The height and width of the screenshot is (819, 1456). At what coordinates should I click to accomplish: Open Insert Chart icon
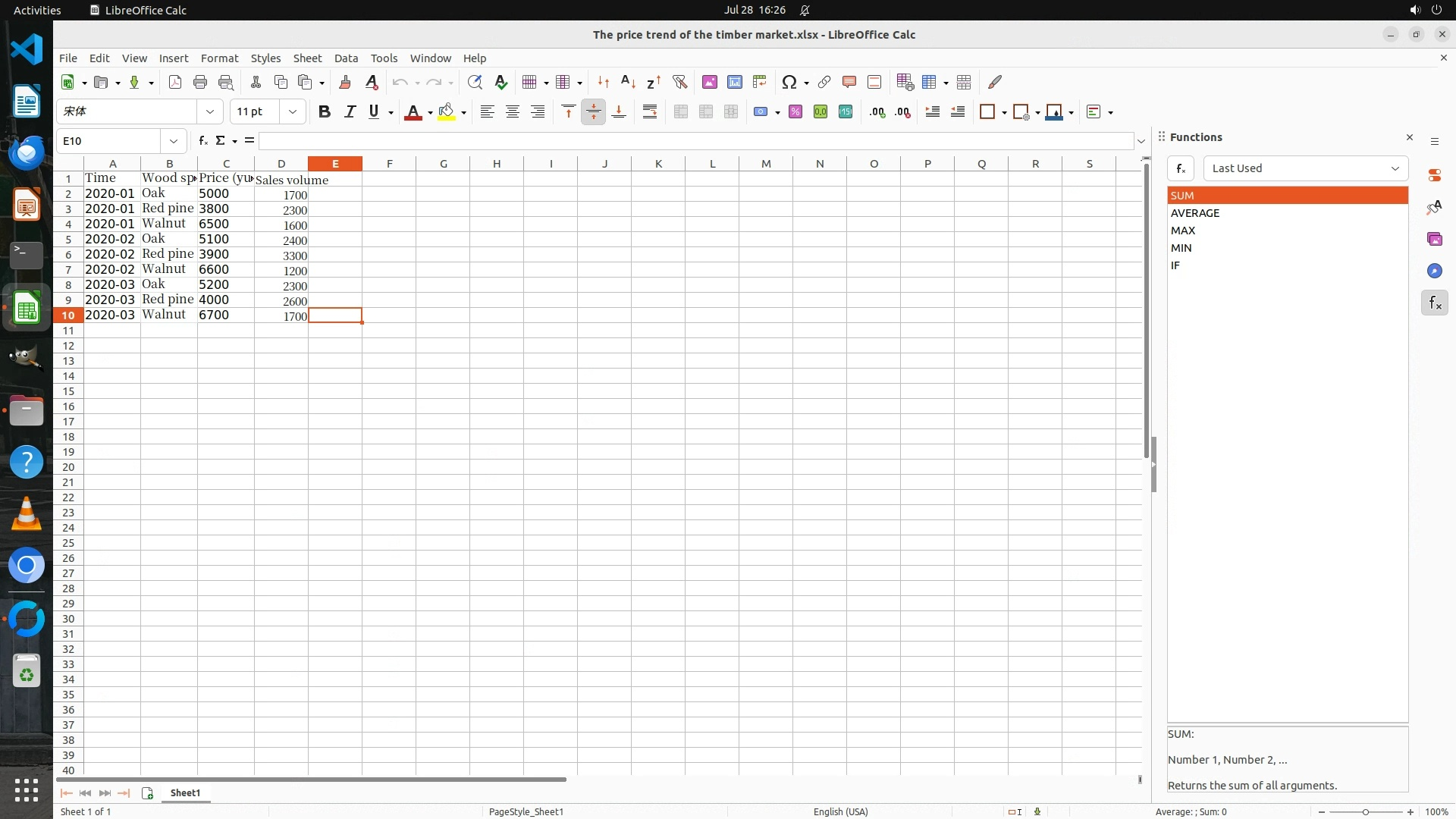[x=734, y=82]
